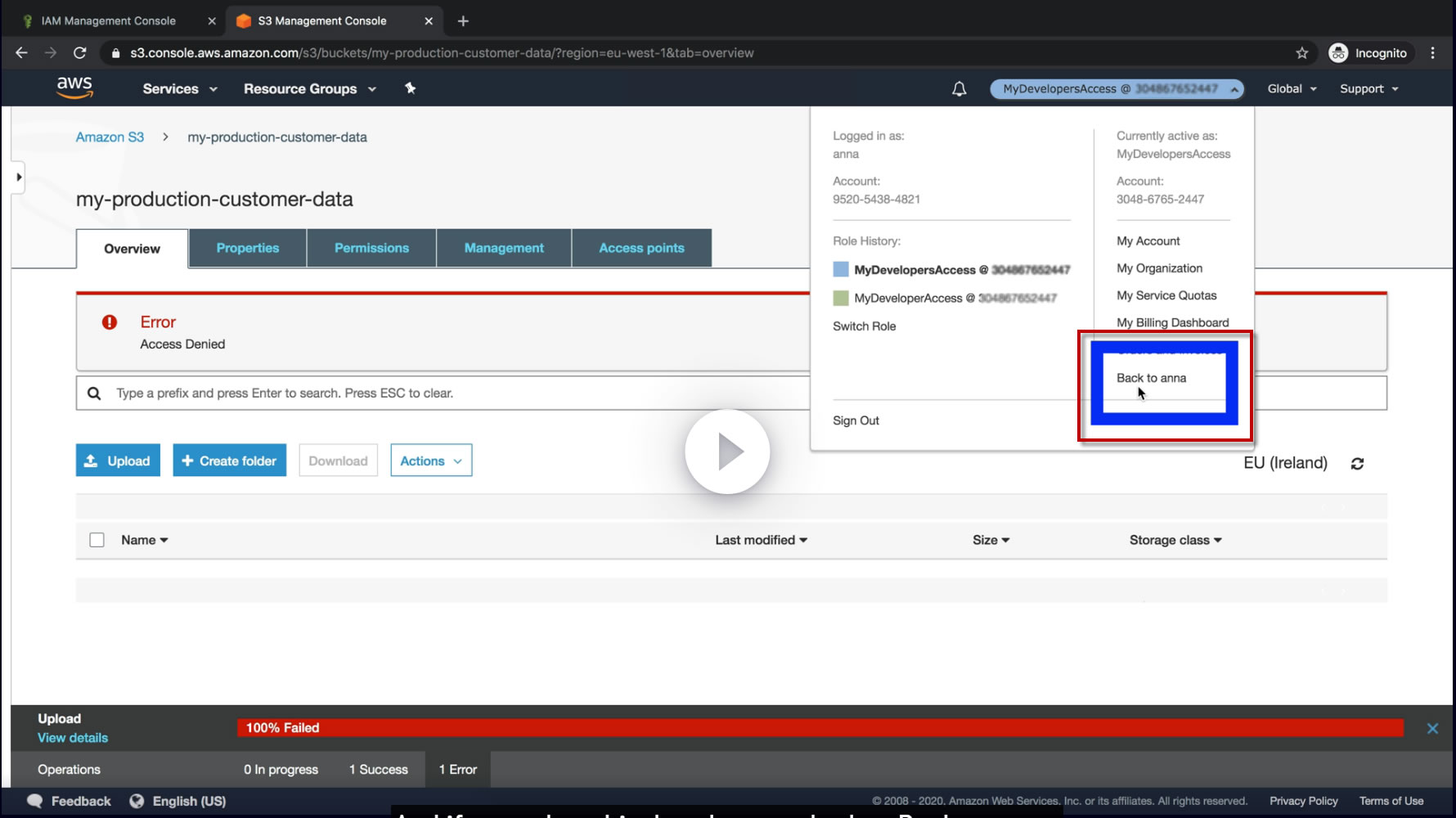Screen dimensions: 1456x818
Task: Click the red error alert icon
Action: 110,322
